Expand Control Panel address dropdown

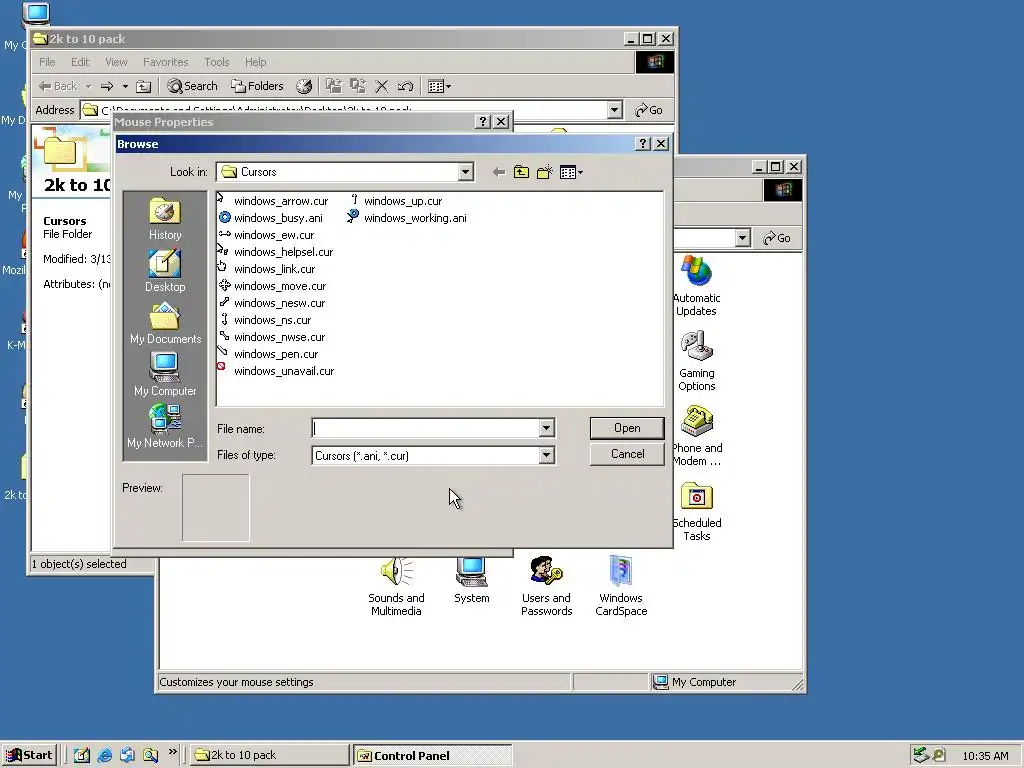742,238
